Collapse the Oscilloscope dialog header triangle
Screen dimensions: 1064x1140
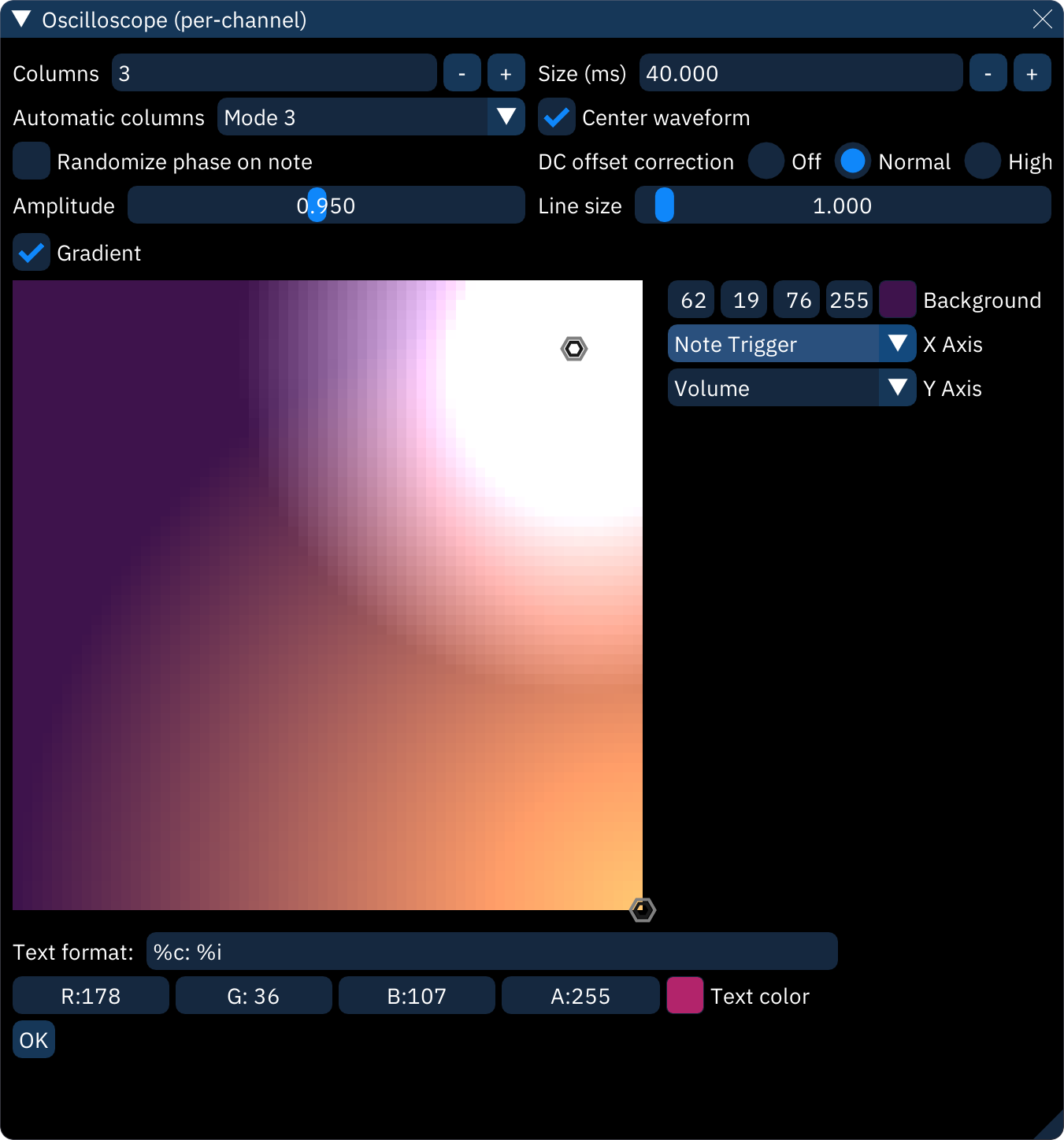(x=20, y=19)
